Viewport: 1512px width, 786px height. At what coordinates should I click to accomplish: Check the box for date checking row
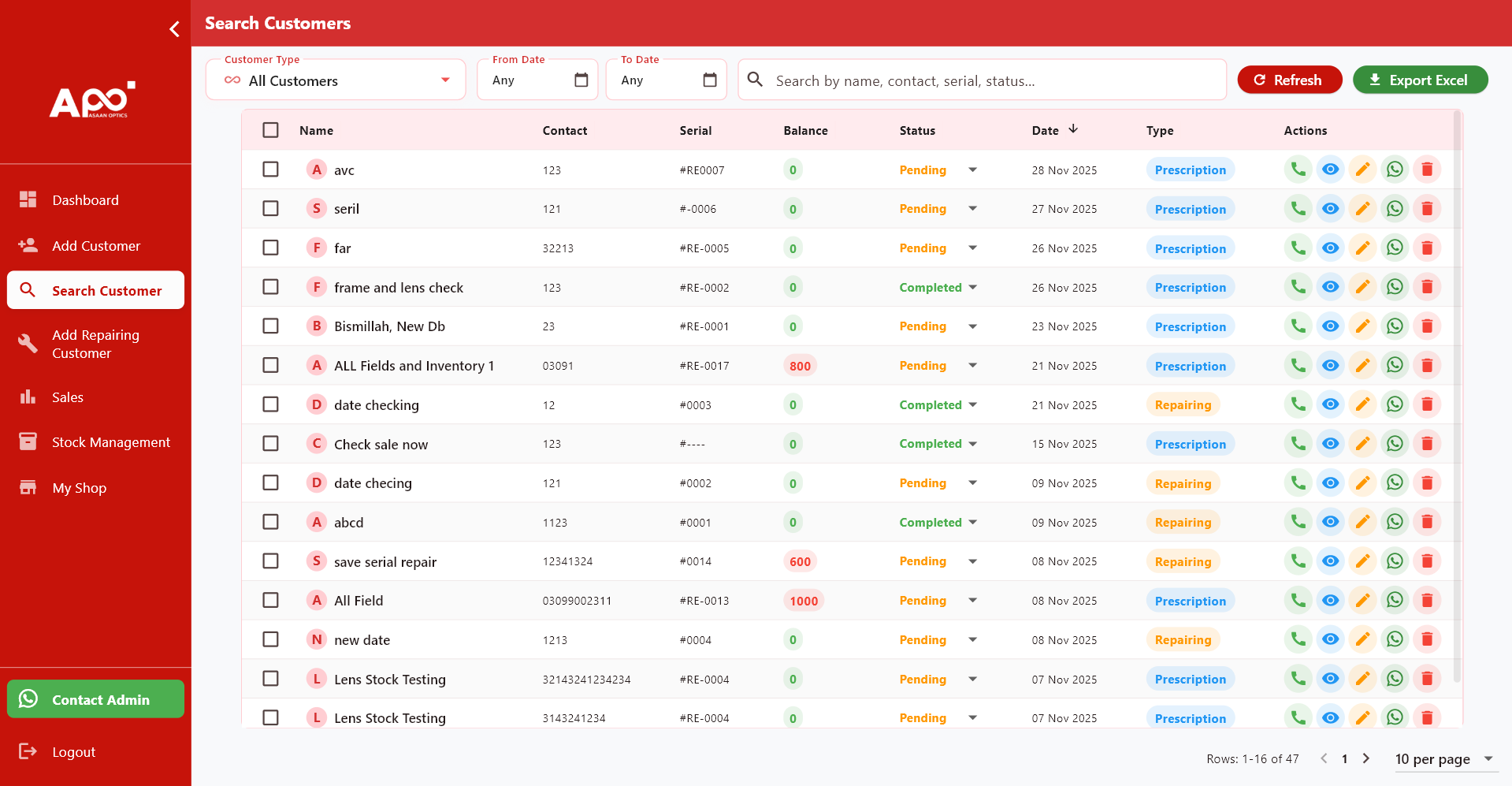pos(270,404)
